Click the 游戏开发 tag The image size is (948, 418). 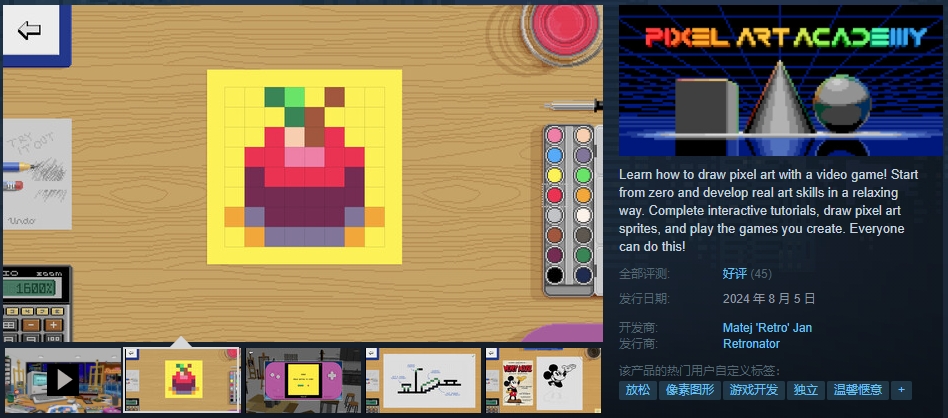pos(754,390)
